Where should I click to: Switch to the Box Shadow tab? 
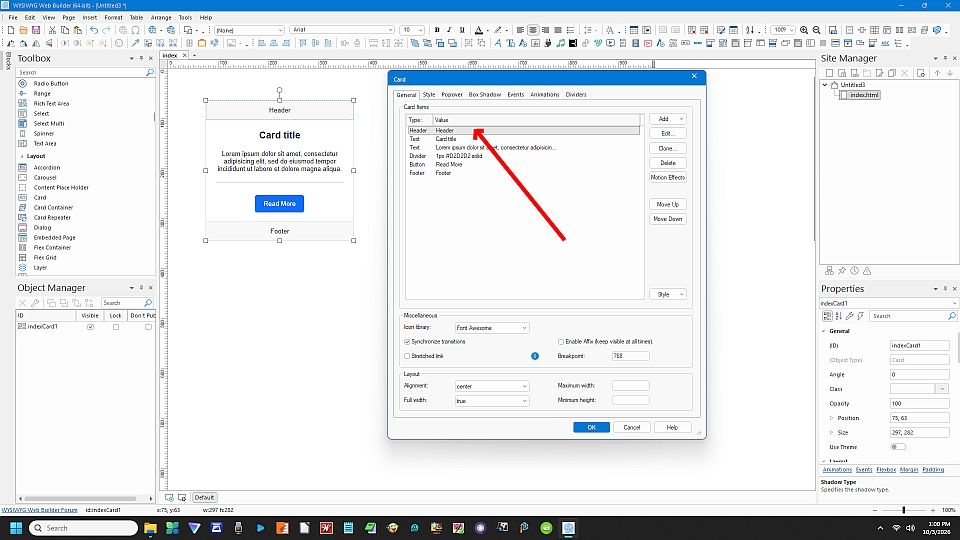485,95
